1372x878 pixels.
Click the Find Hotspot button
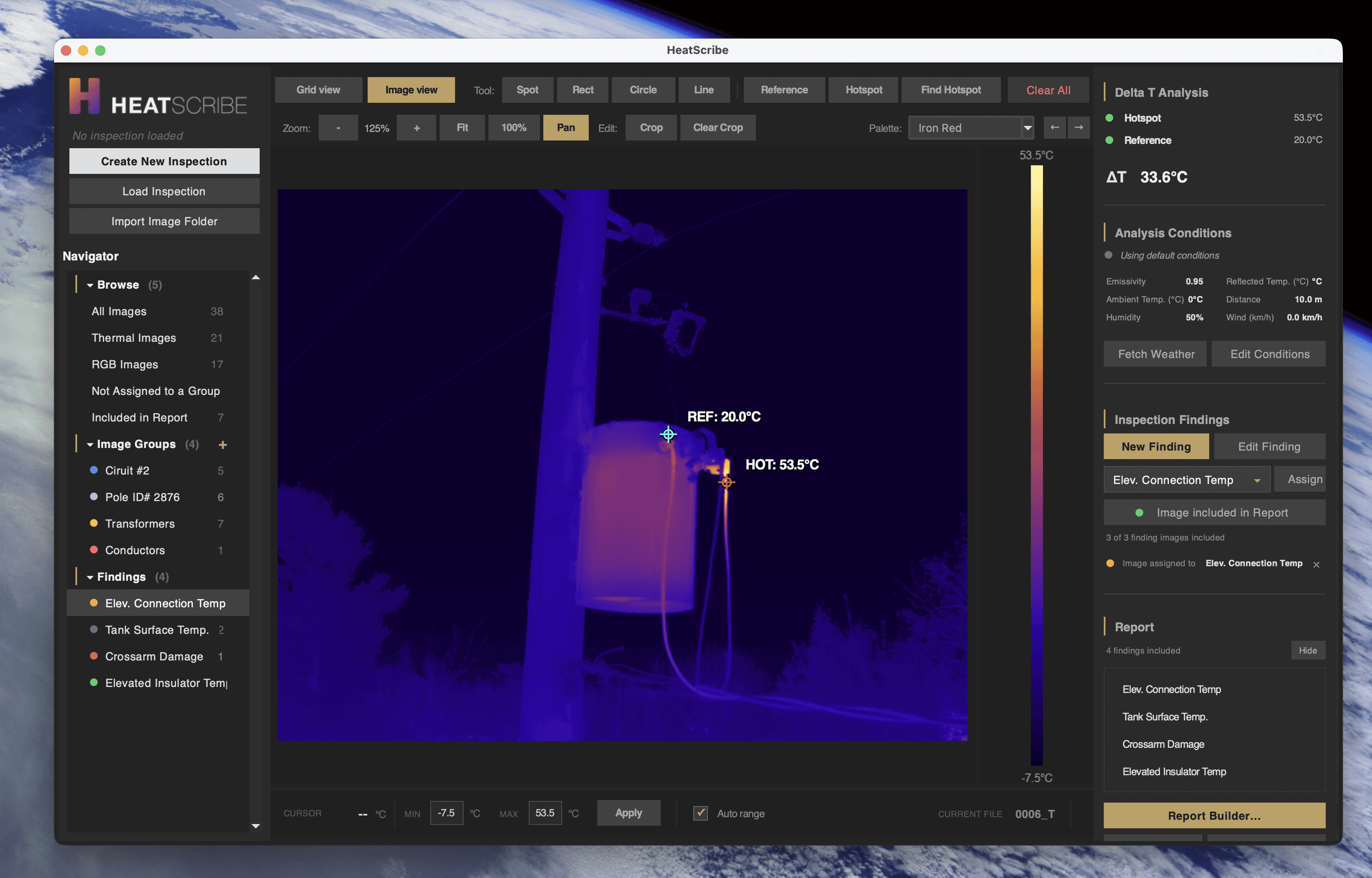click(951, 90)
